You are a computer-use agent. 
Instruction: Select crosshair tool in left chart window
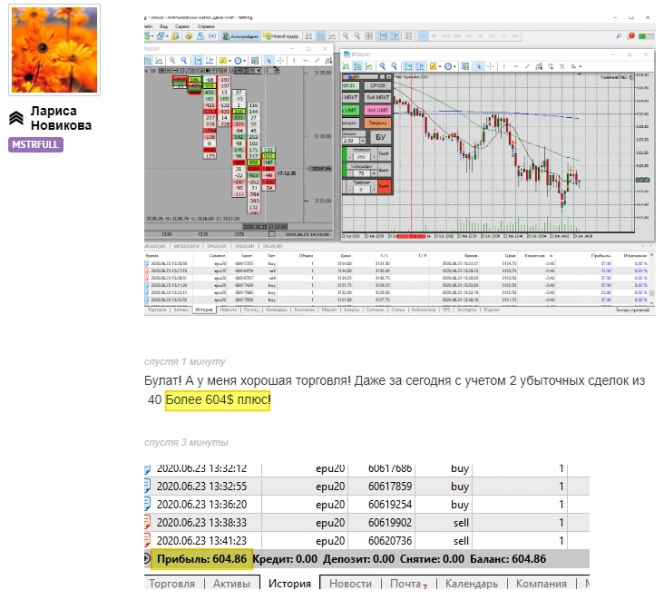[x=280, y=61]
